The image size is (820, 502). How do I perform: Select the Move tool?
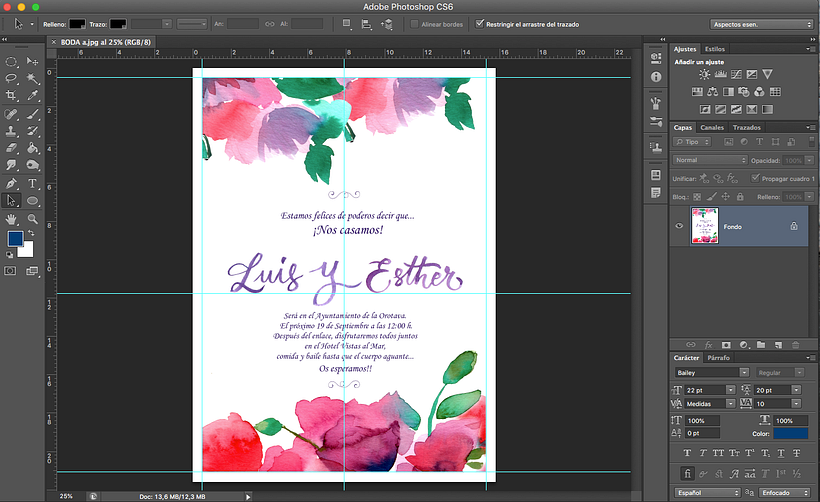[x=32, y=62]
